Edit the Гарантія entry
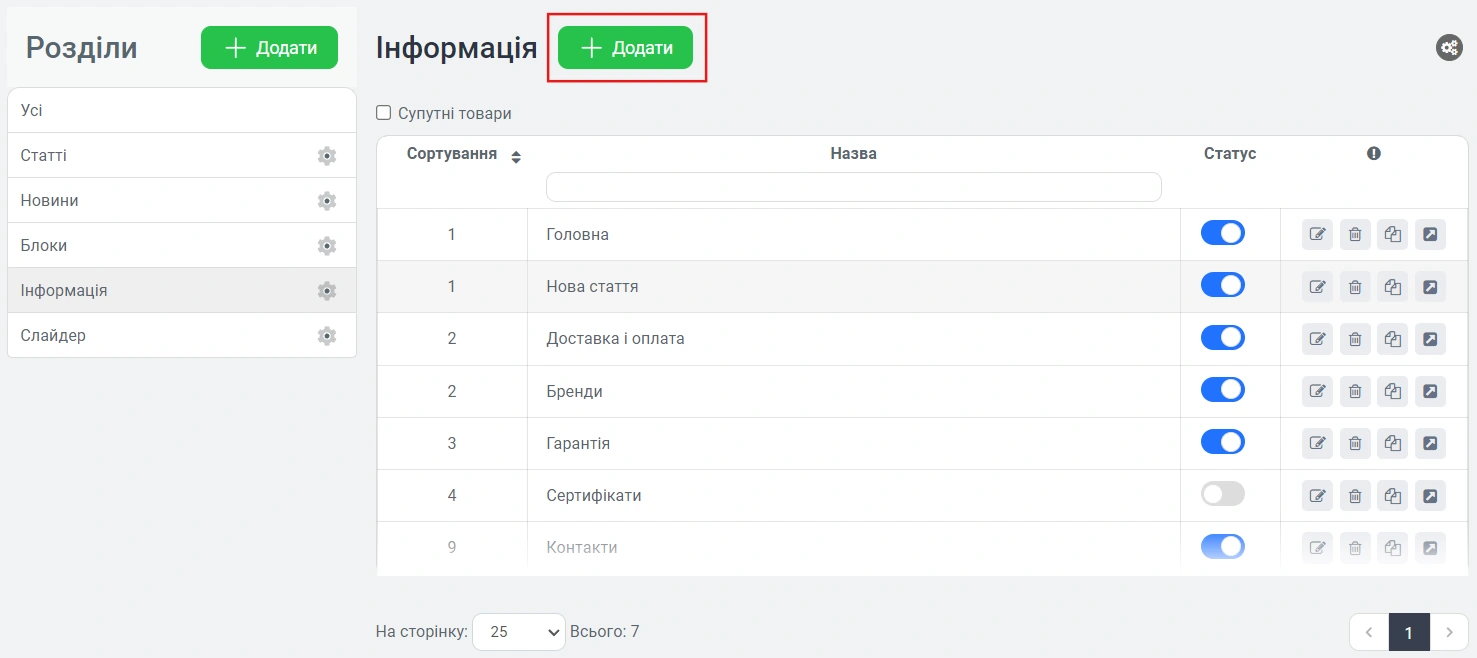The width and height of the screenshot is (1477, 658). [1317, 443]
